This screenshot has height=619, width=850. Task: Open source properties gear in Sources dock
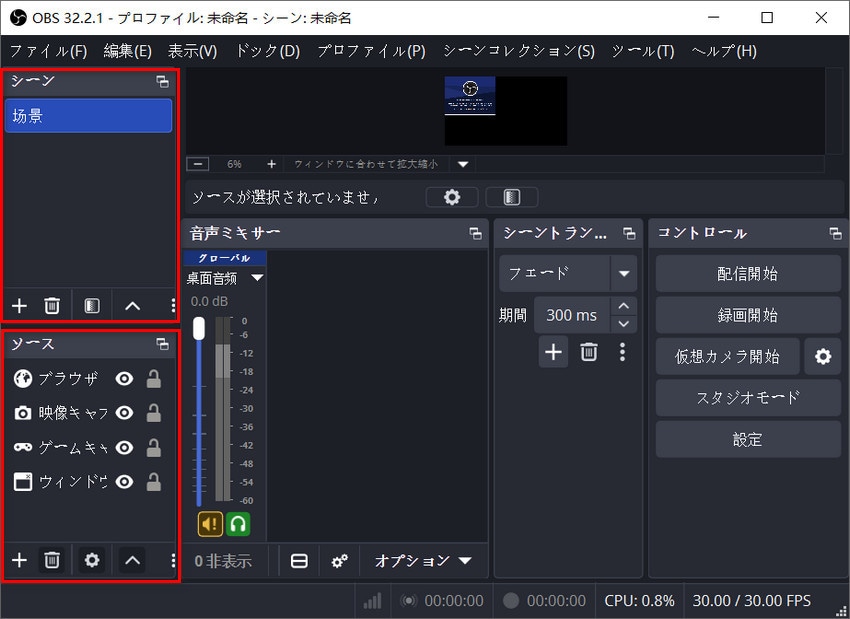click(x=92, y=559)
